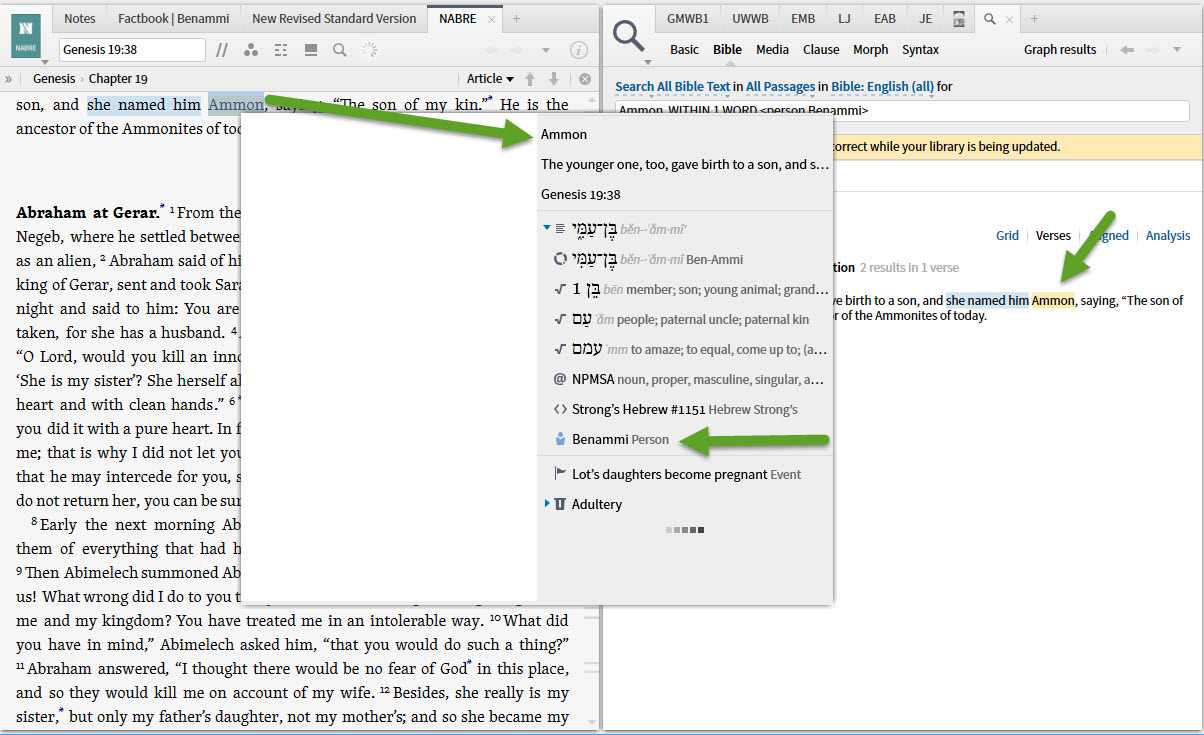Screen dimensions: 1204x735
Task: Switch to the JE tab
Action: click(925, 19)
